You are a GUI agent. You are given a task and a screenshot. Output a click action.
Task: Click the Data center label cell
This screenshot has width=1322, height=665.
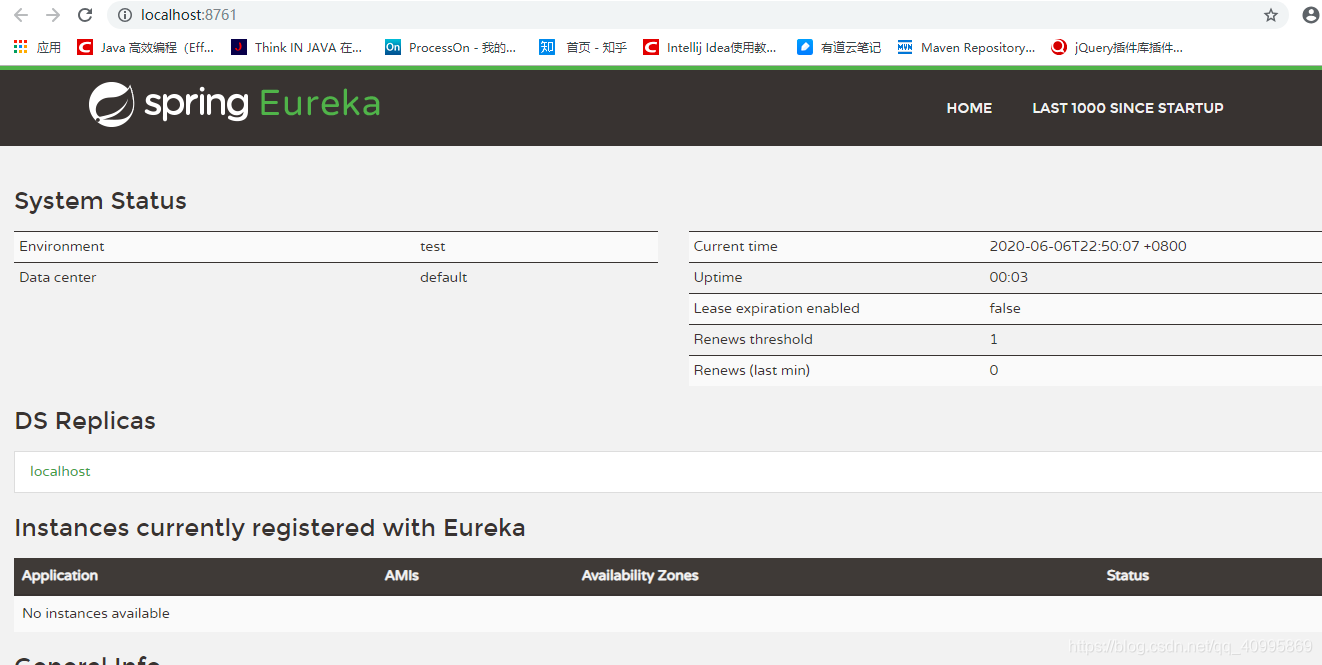coord(58,277)
